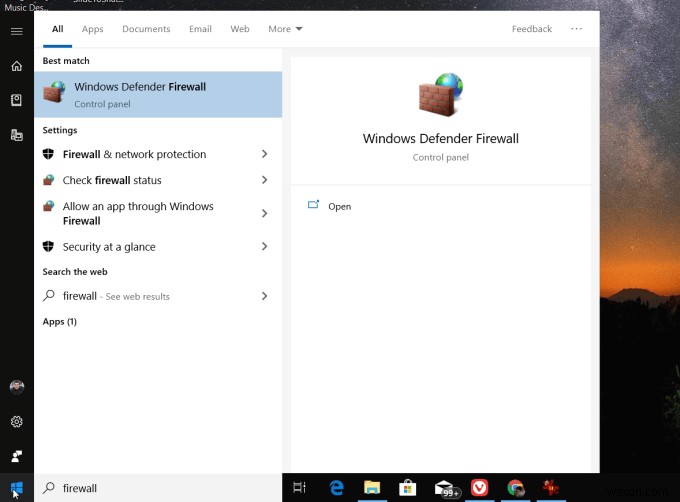Open Security at a glance setting
Screen dimensions: 680x502
(158, 246)
